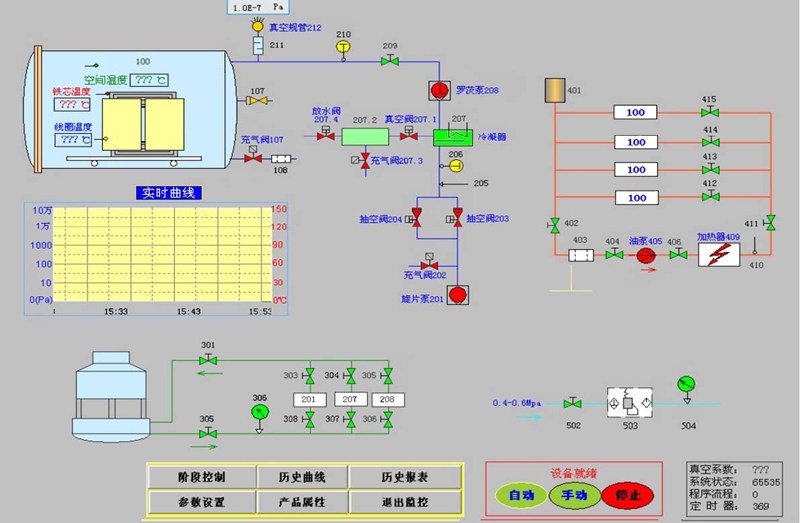Click the 208 pump cooling box
Viewport: 800px width, 523px height.
tap(388, 399)
